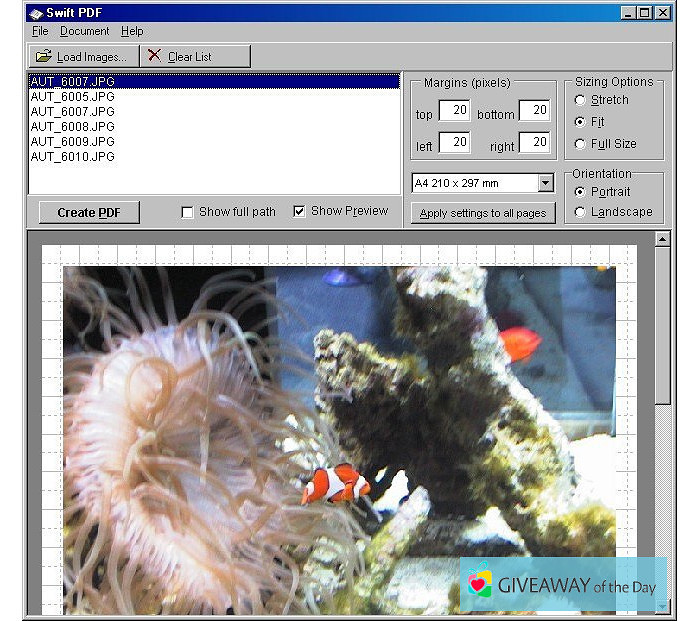Image resolution: width=700 pixels, height=621 pixels.
Task: Enable the Show full path checkbox
Action: (x=187, y=212)
